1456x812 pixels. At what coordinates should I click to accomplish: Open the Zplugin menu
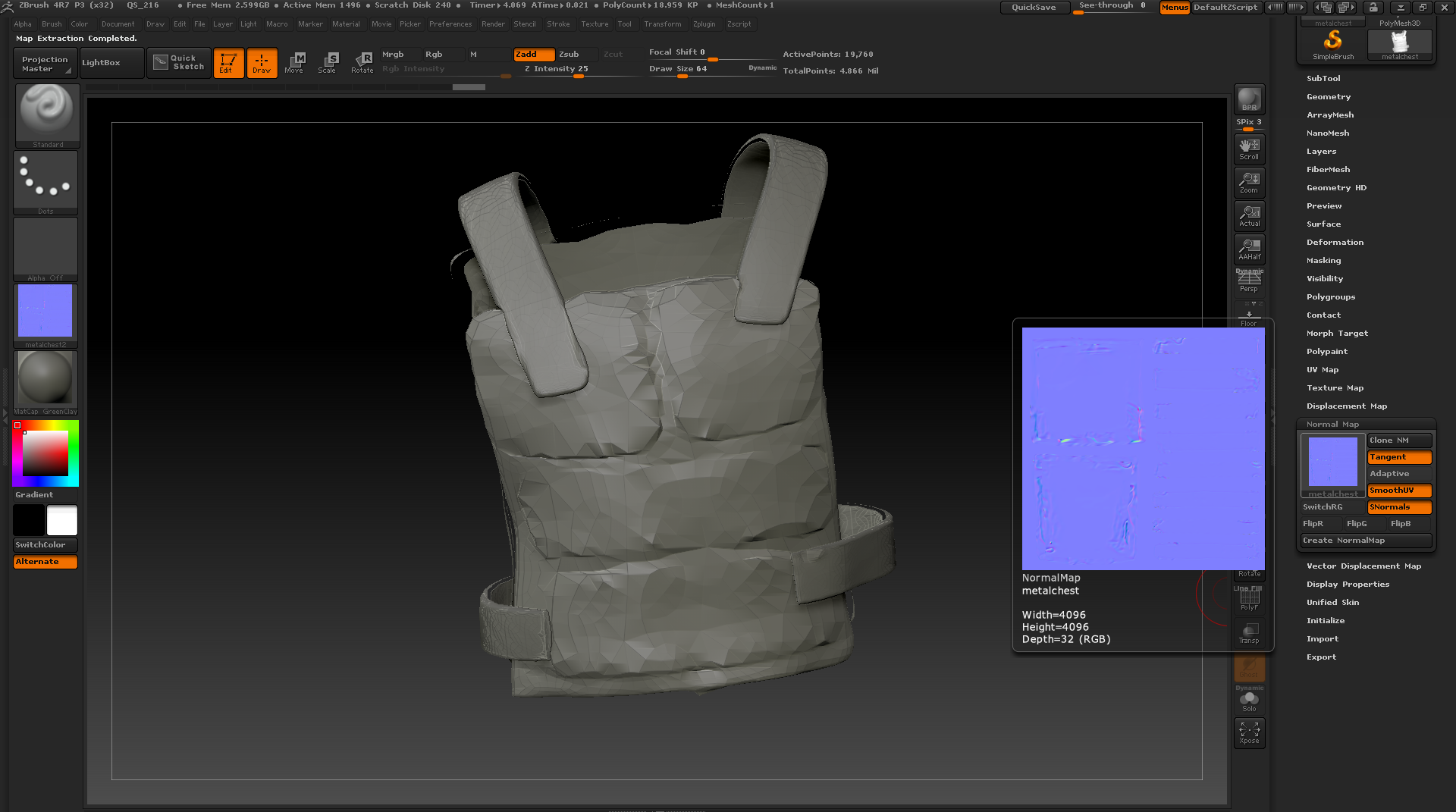point(704,24)
